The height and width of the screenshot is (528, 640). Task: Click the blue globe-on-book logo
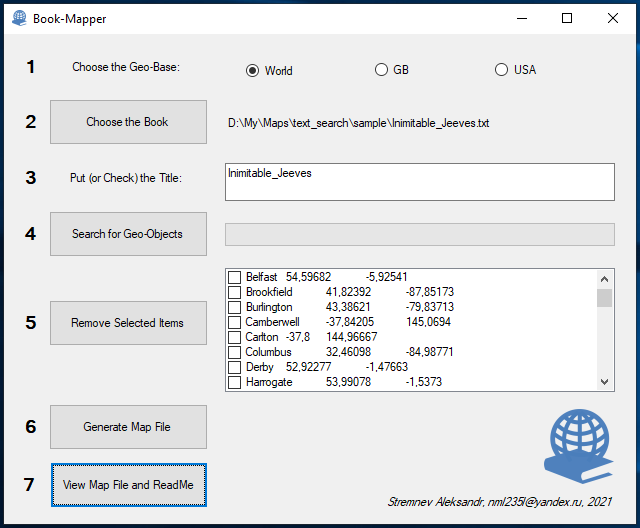[579, 446]
